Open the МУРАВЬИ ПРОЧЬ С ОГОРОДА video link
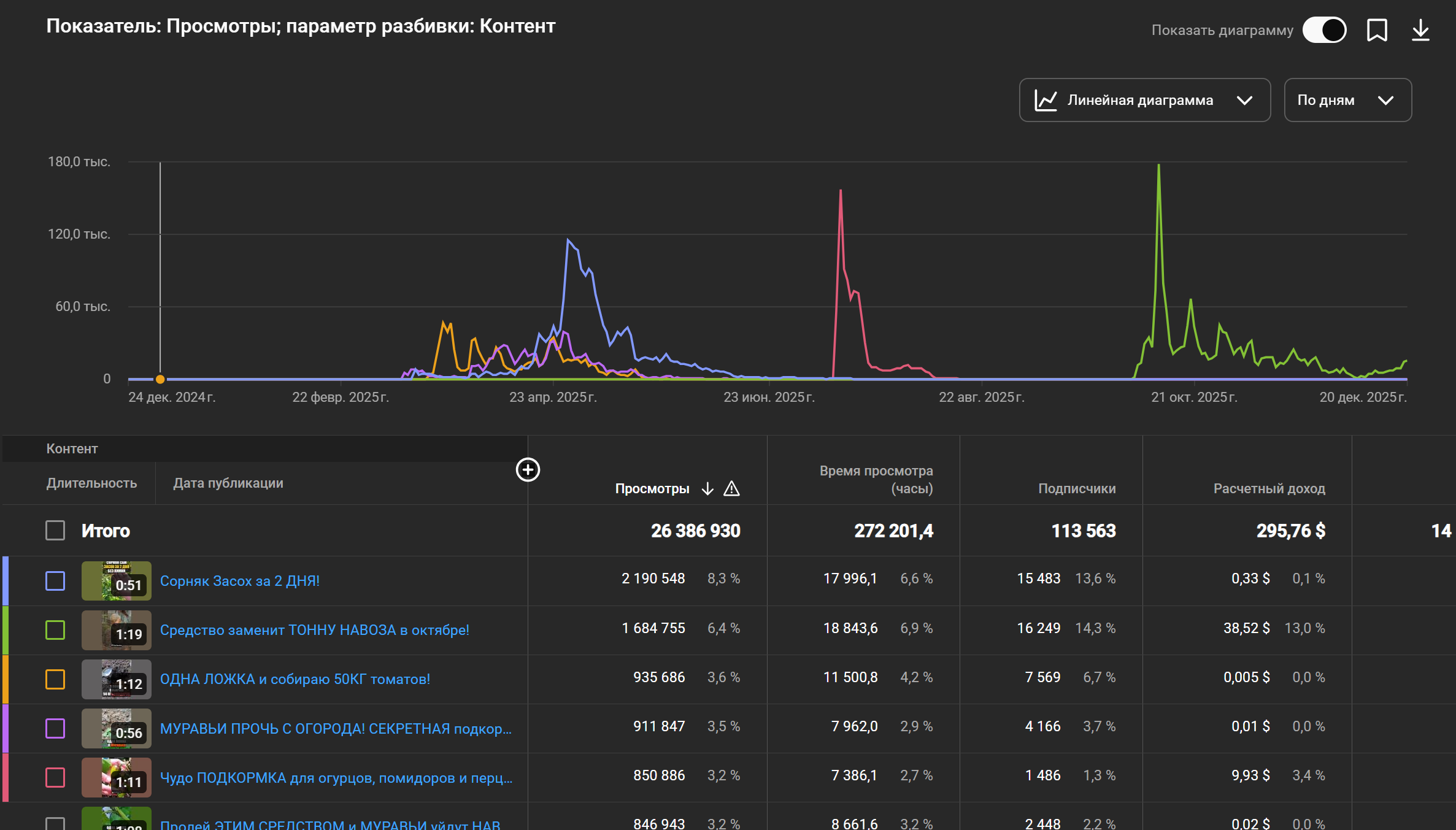Image resolution: width=1456 pixels, height=830 pixels. click(335, 729)
